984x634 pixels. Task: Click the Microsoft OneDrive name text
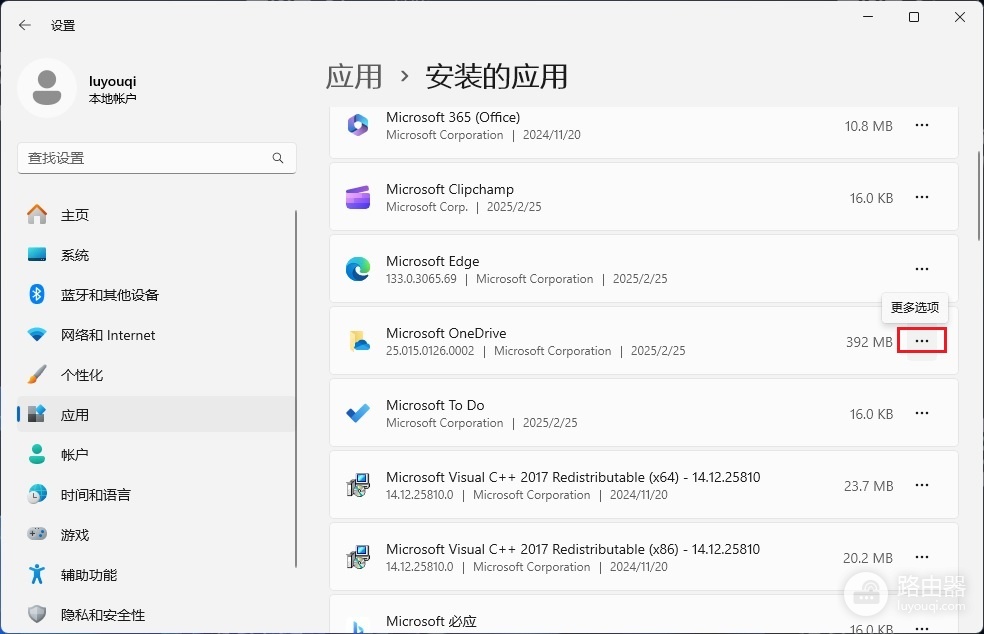[446, 333]
